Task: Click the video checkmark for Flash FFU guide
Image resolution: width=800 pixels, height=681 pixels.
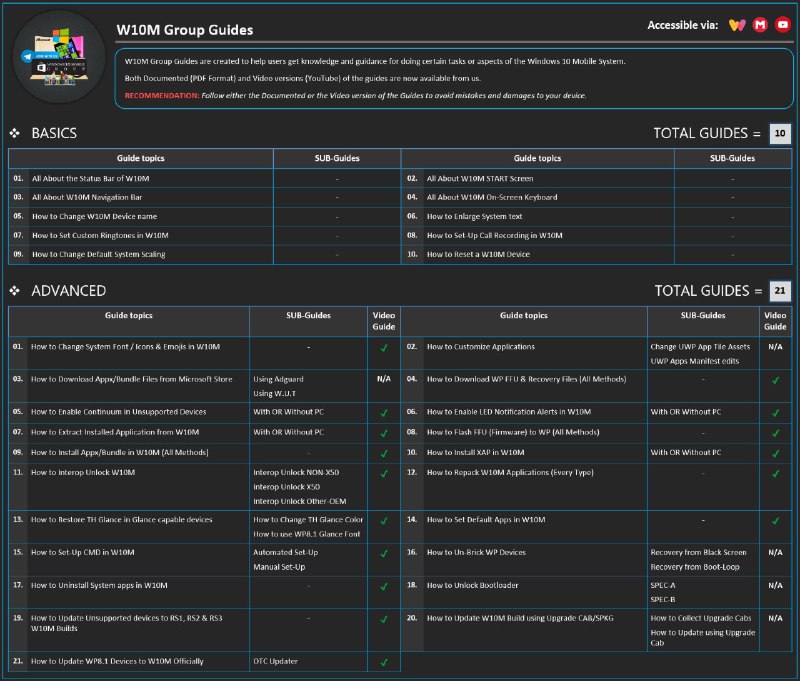Action: coord(776,433)
